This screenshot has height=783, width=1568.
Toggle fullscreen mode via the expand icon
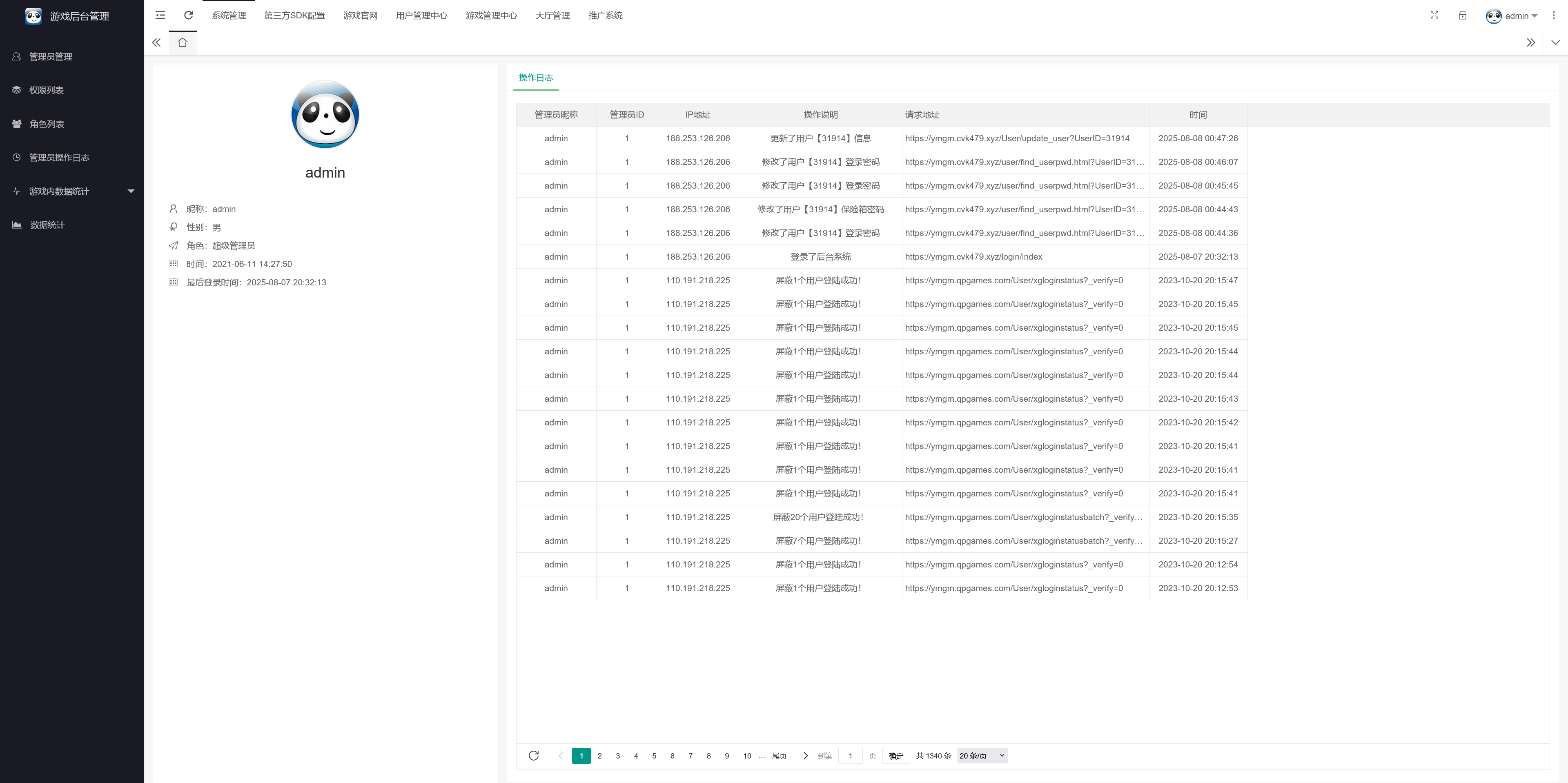(x=1434, y=15)
